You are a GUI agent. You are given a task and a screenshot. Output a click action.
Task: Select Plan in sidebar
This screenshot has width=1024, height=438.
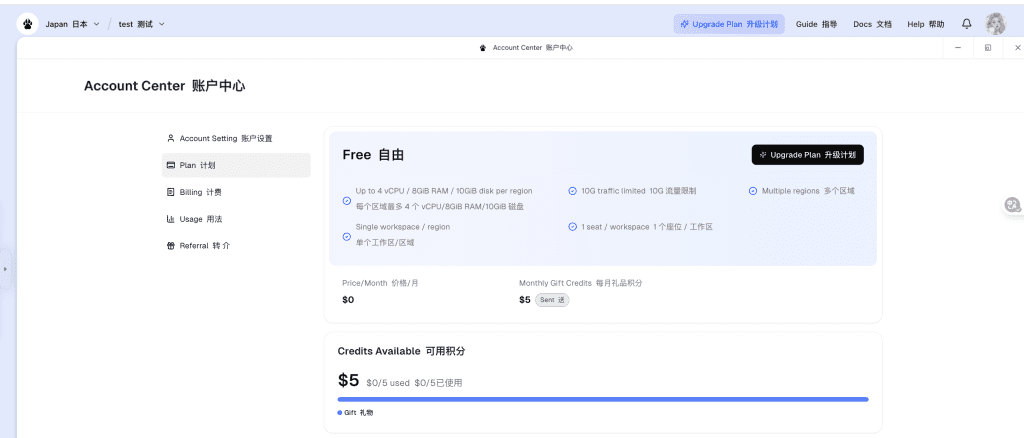tap(236, 165)
